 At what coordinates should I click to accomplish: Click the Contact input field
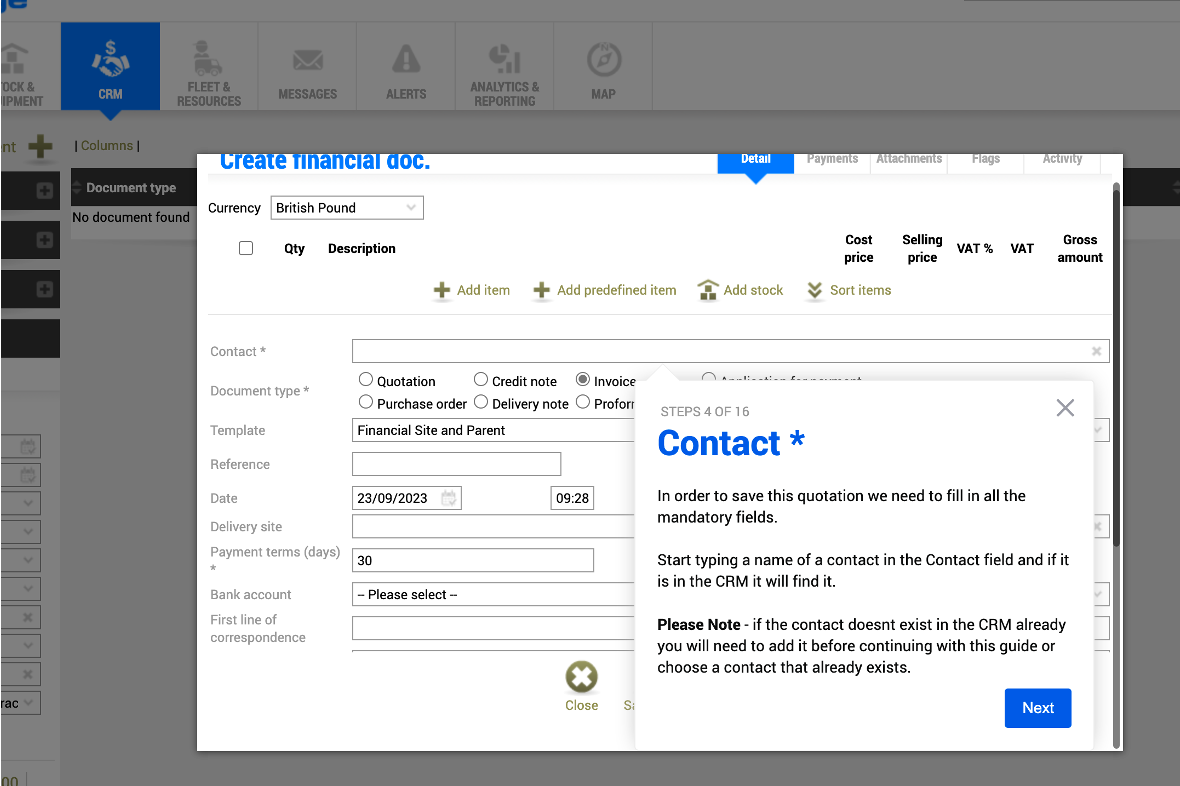(x=731, y=351)
